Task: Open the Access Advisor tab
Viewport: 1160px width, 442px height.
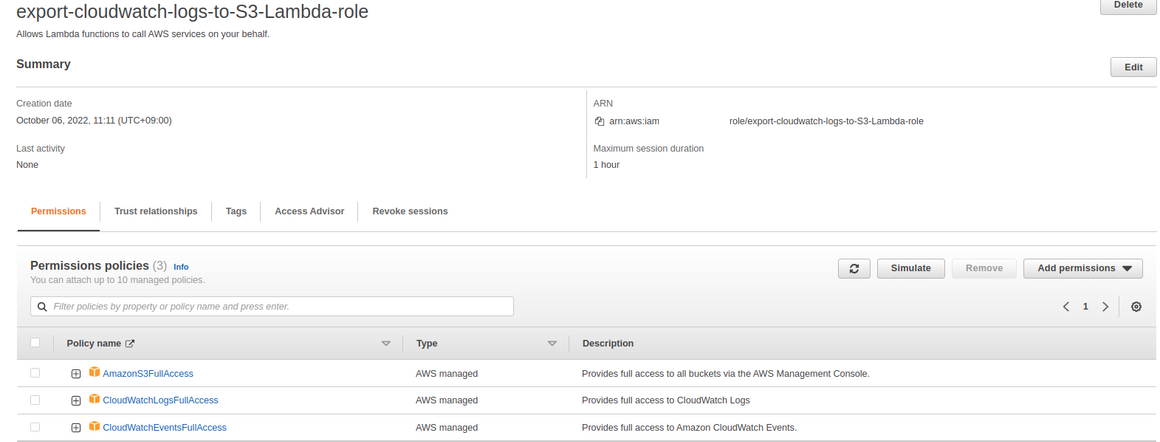Action: pos(309,211)
